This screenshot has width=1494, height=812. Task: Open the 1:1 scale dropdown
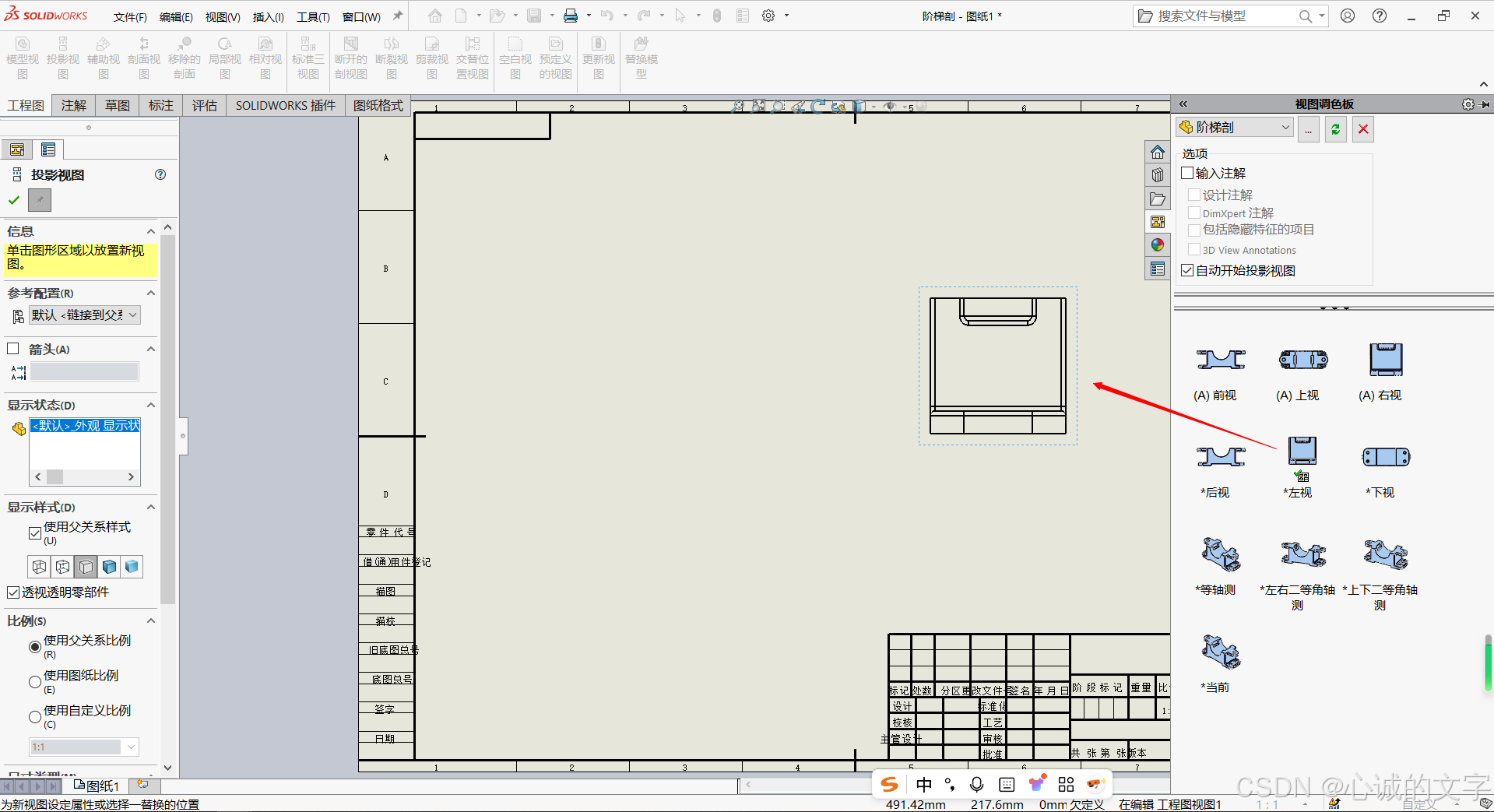84,747
